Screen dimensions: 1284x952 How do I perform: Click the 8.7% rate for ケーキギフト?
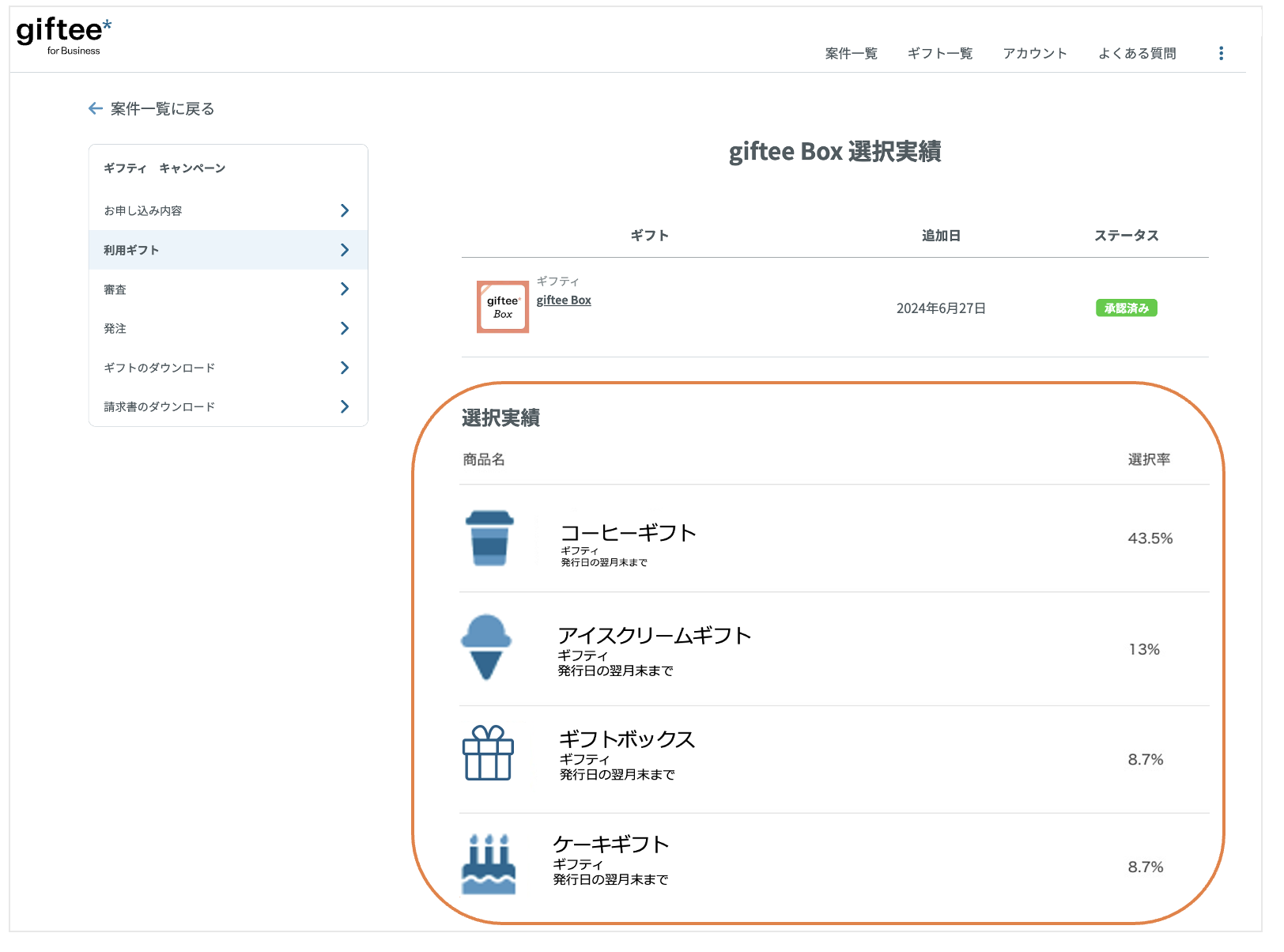tap(1146, 867)
